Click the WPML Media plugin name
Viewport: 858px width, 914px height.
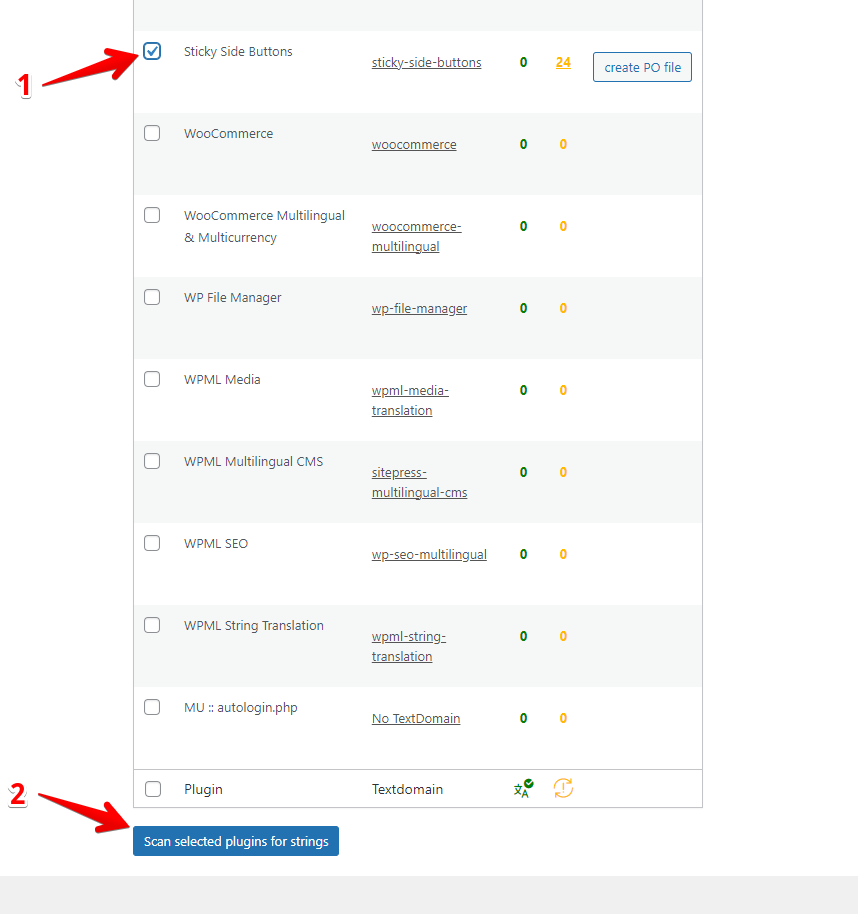pyautogui.click(x=222, y=379)
